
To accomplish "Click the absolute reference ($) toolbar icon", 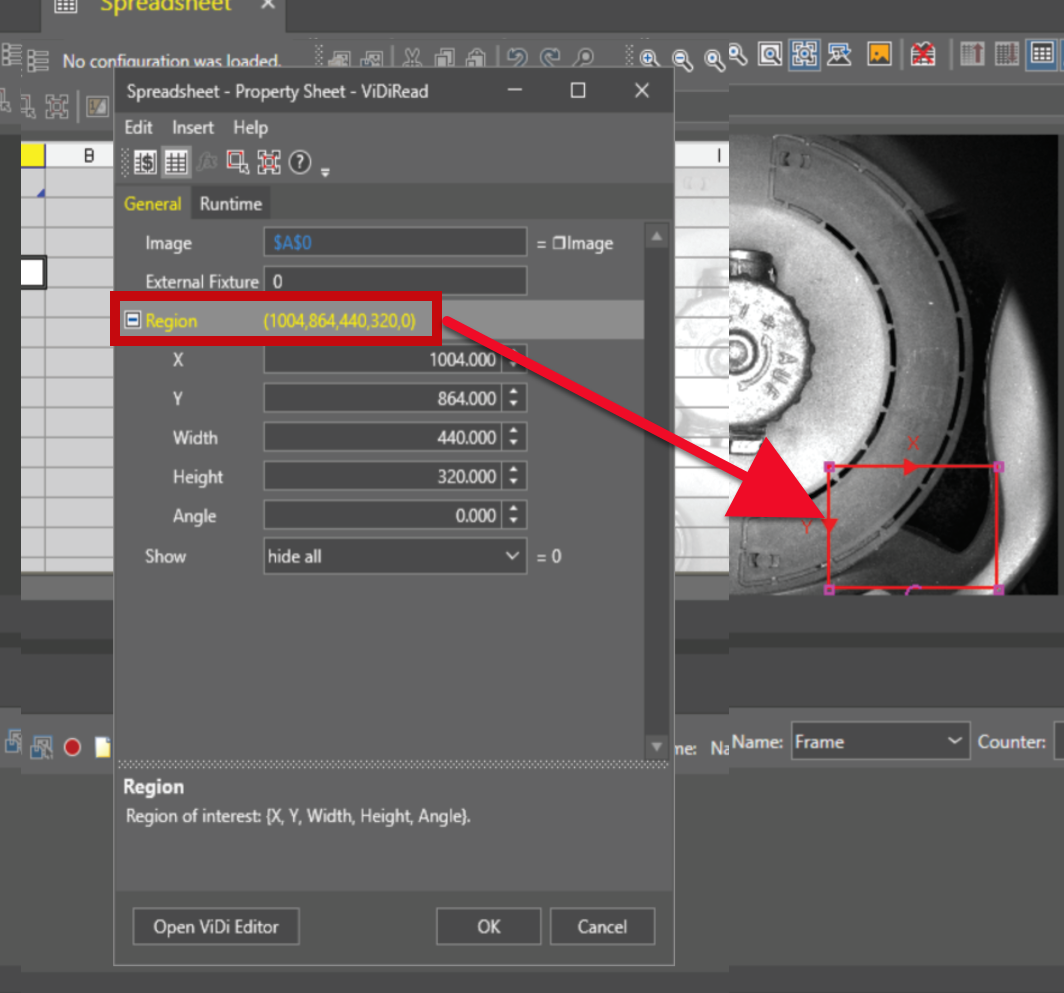I will [145, 162].
